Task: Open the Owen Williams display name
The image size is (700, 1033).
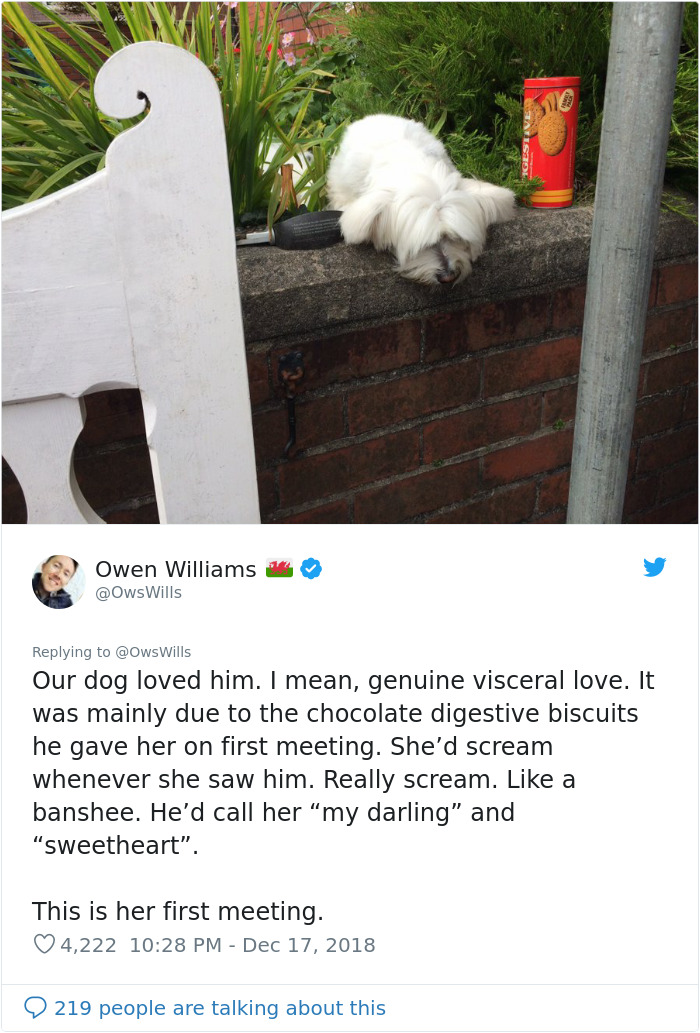Action: [176, 569]
